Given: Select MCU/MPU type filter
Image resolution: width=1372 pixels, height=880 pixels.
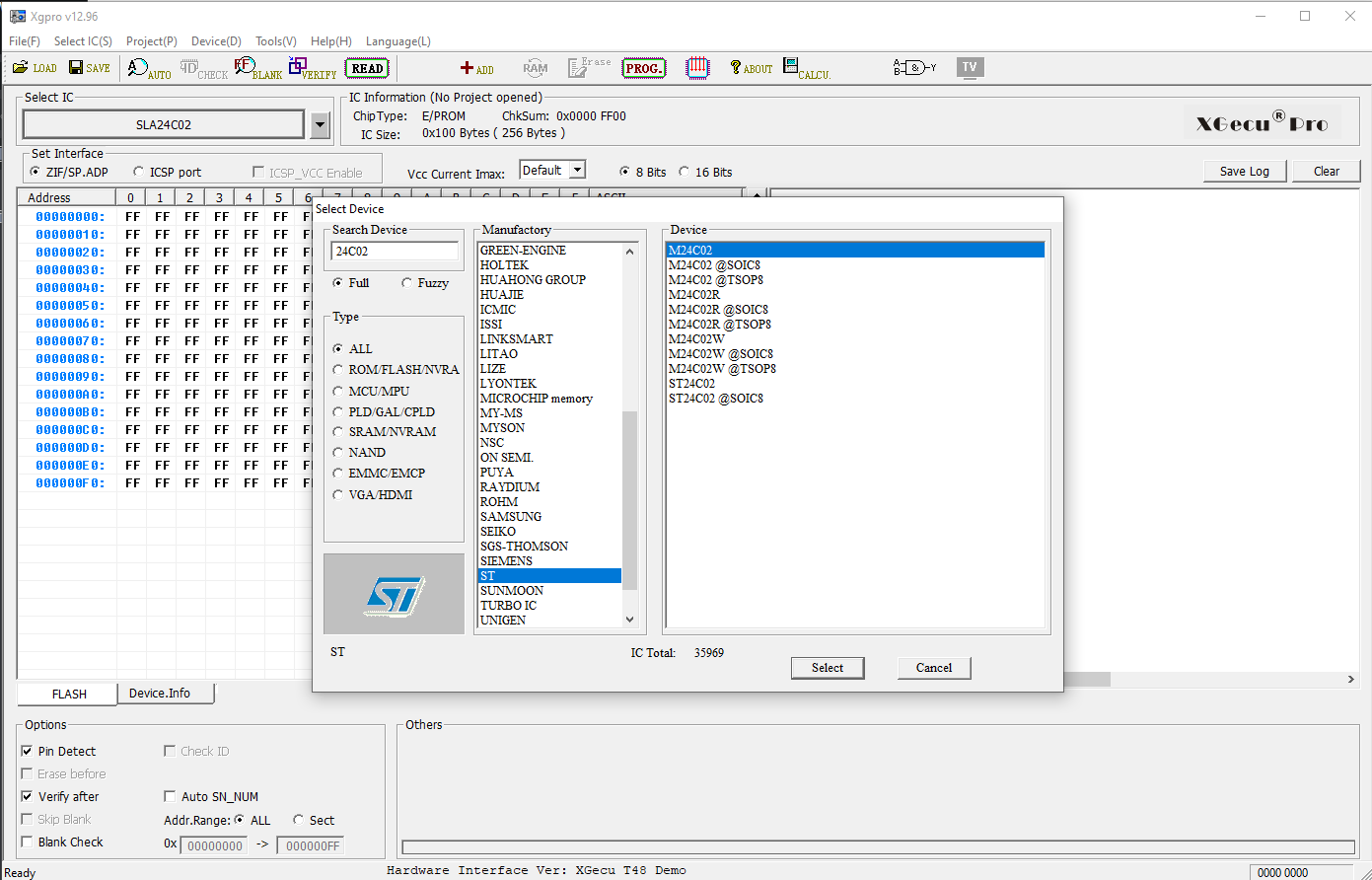Looking at the screenshot, I should click(x=371, y=391).
